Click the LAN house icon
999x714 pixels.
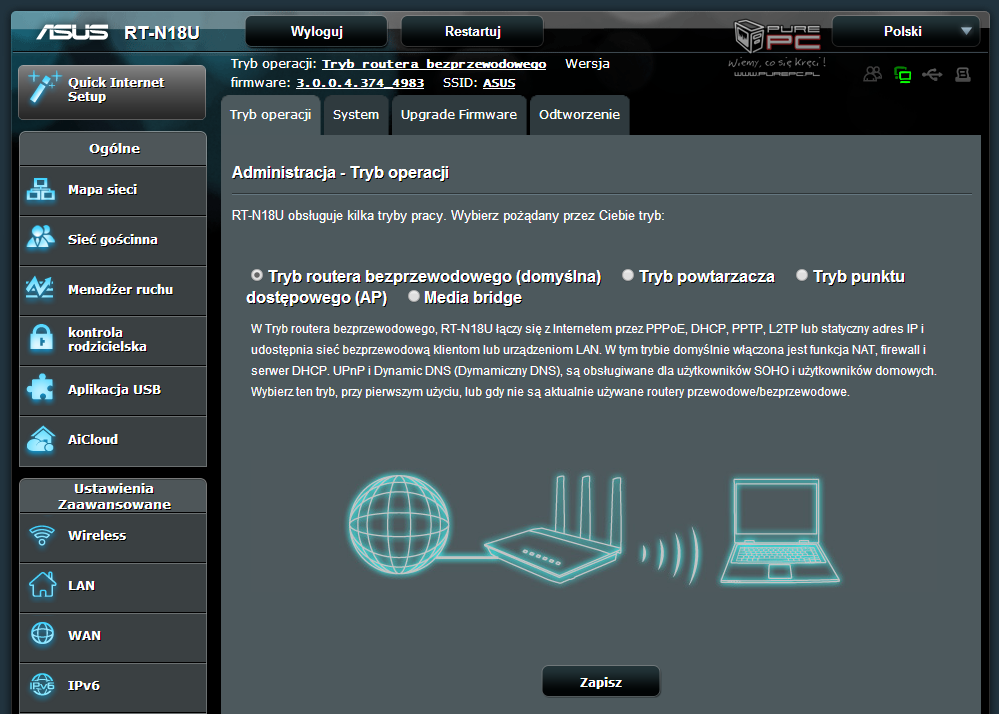tap(43, 584)
